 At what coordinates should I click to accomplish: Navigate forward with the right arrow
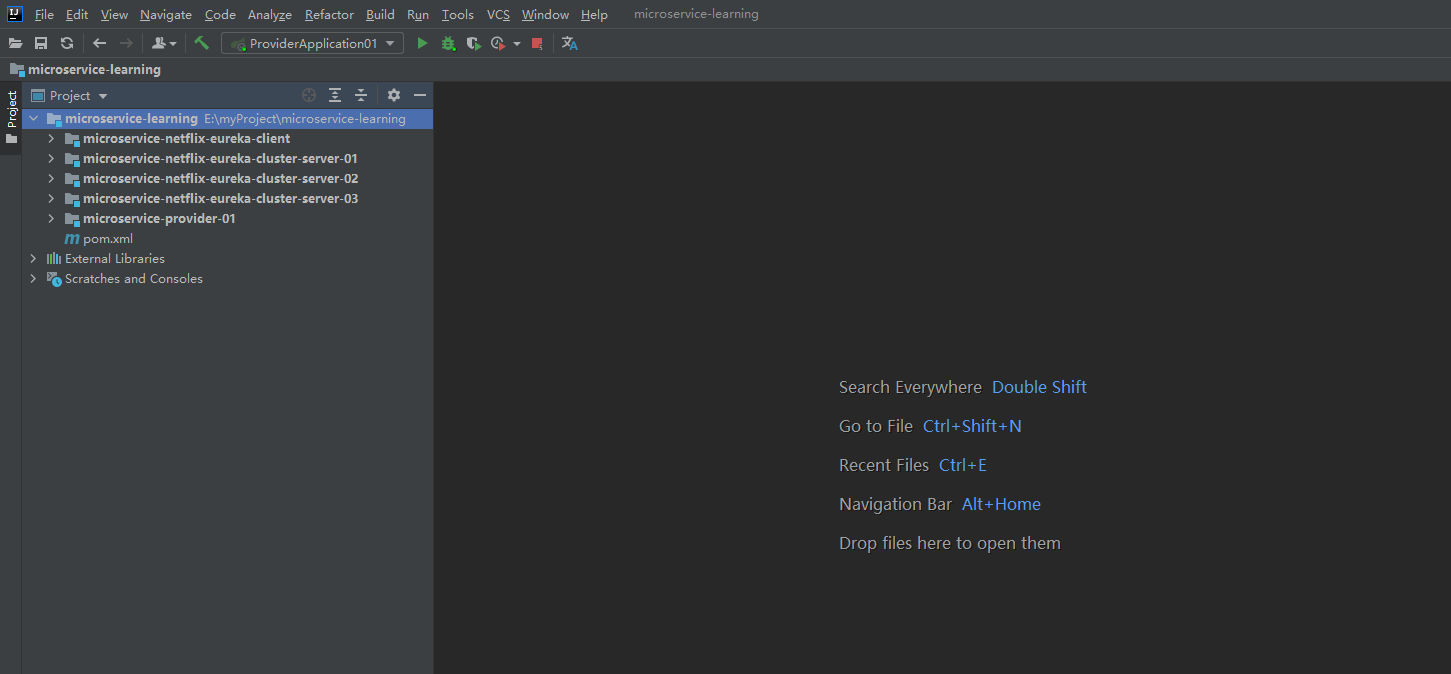tap(126, 43)
